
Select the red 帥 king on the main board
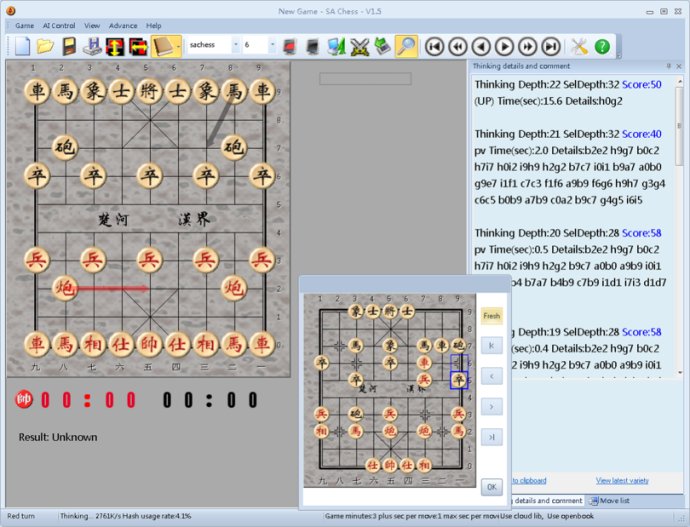pos(150,344)
